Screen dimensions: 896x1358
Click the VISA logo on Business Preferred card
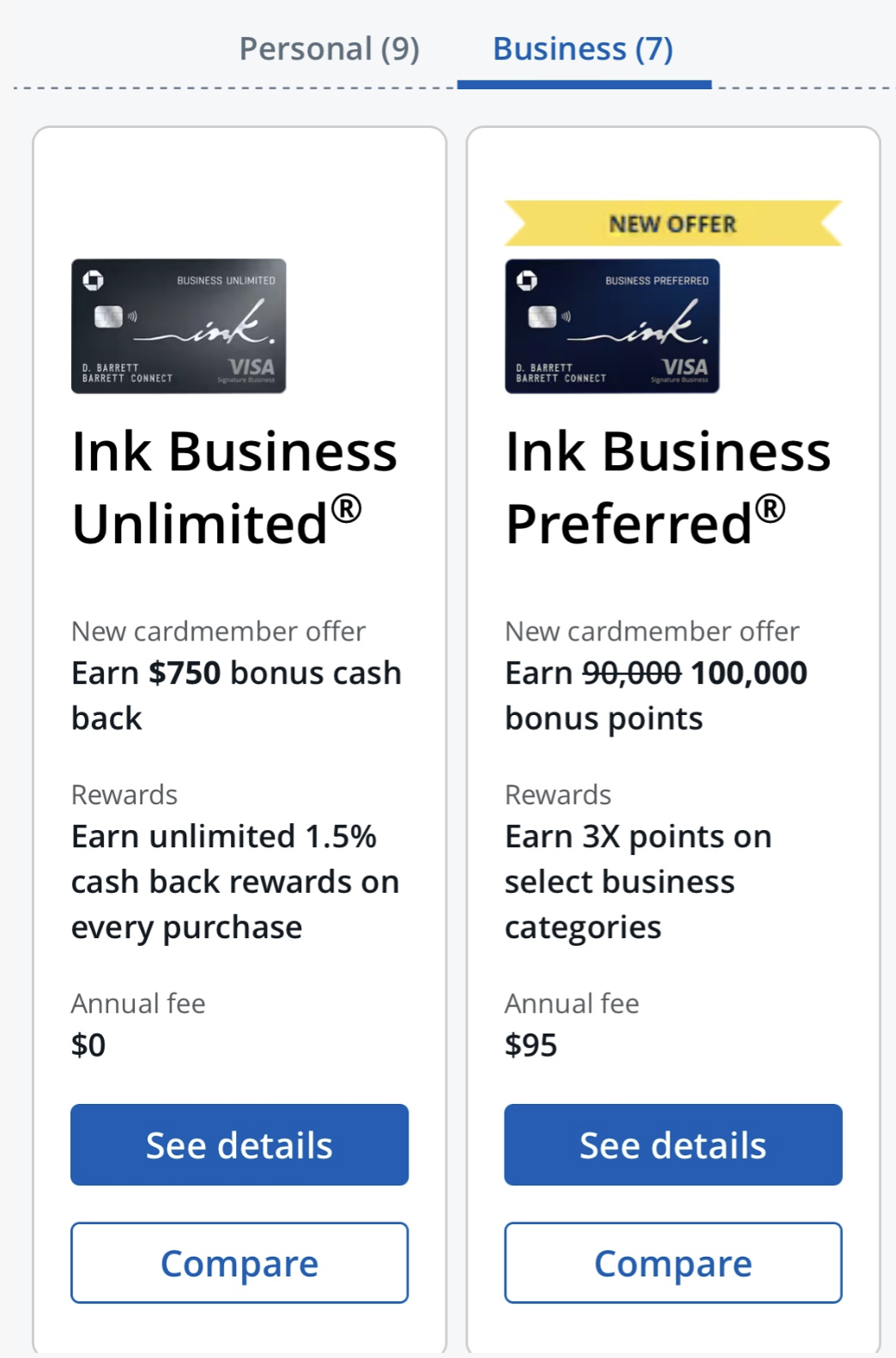[x=684, y=367]
